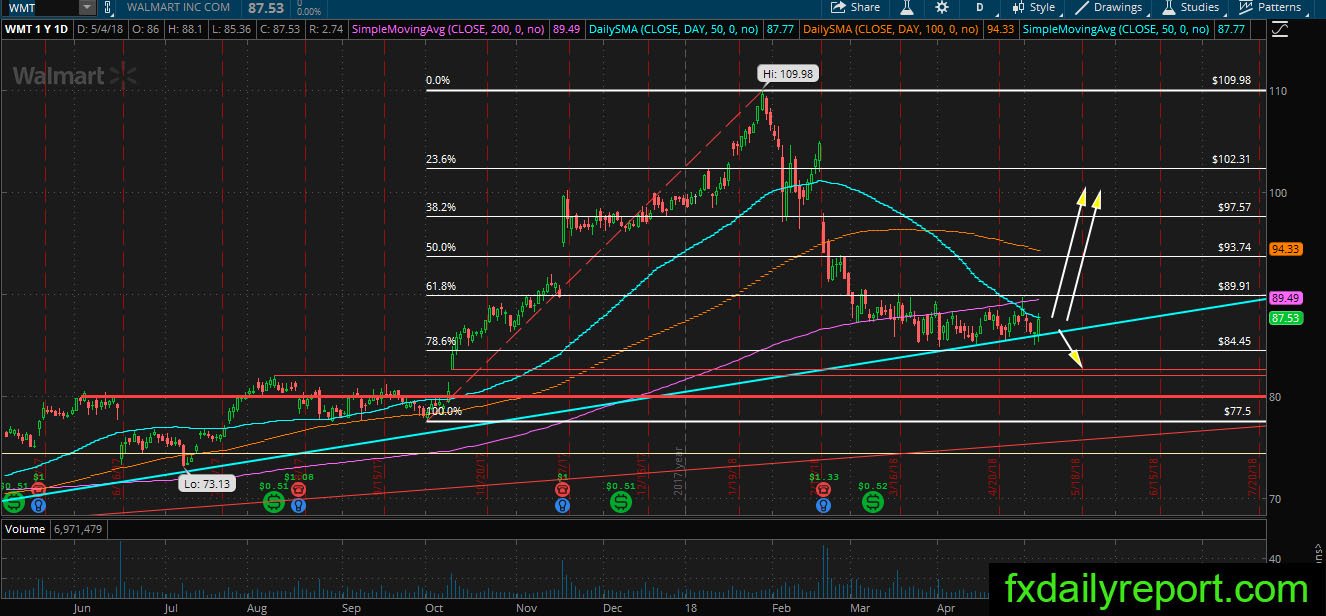The width and height of the screenshot is (1326, 616).
Task: Click the price axis scale icon at top right
Action: point(1279,30)
